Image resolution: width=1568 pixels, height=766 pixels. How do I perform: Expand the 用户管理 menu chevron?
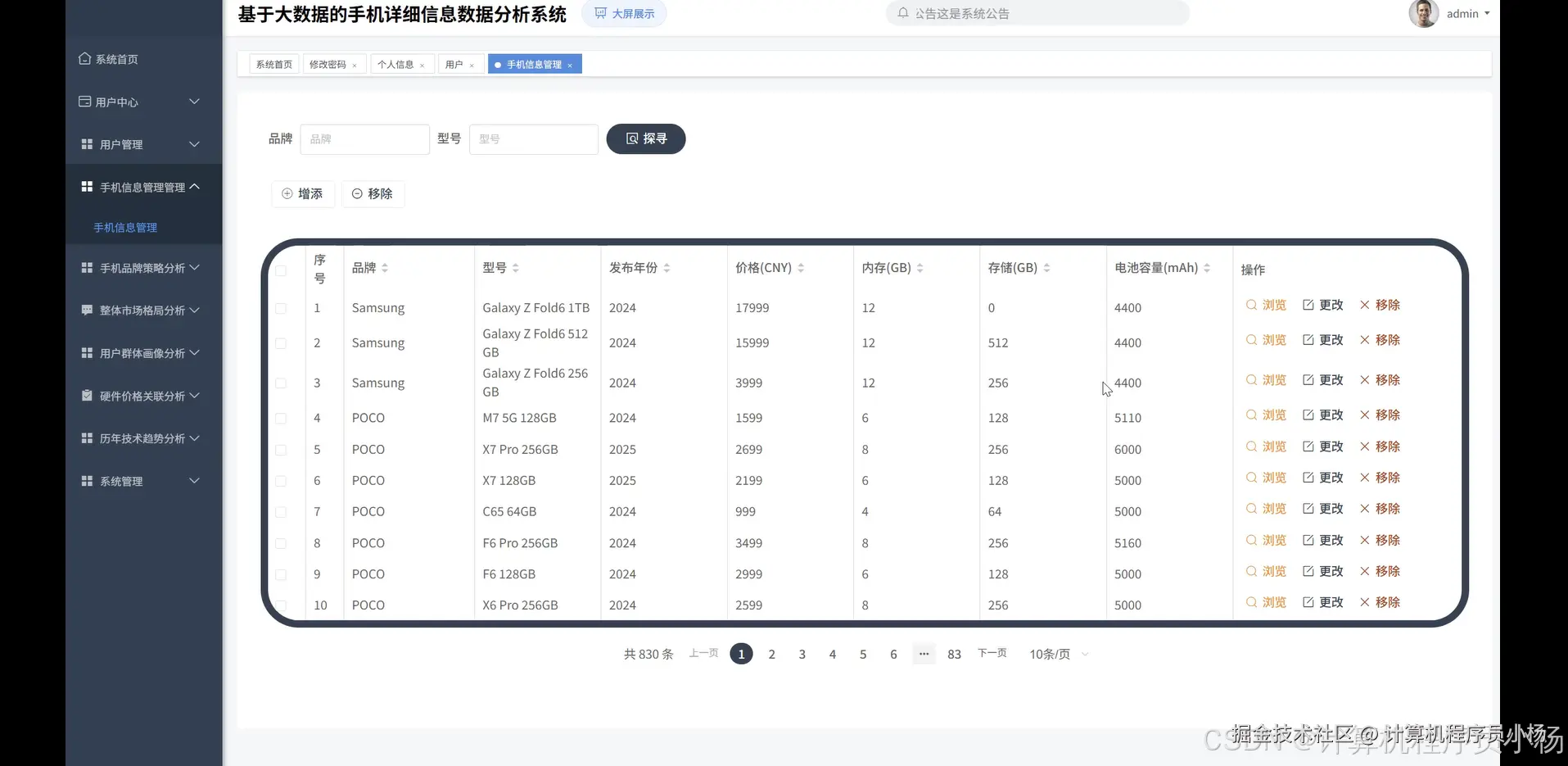coord(194,144)
